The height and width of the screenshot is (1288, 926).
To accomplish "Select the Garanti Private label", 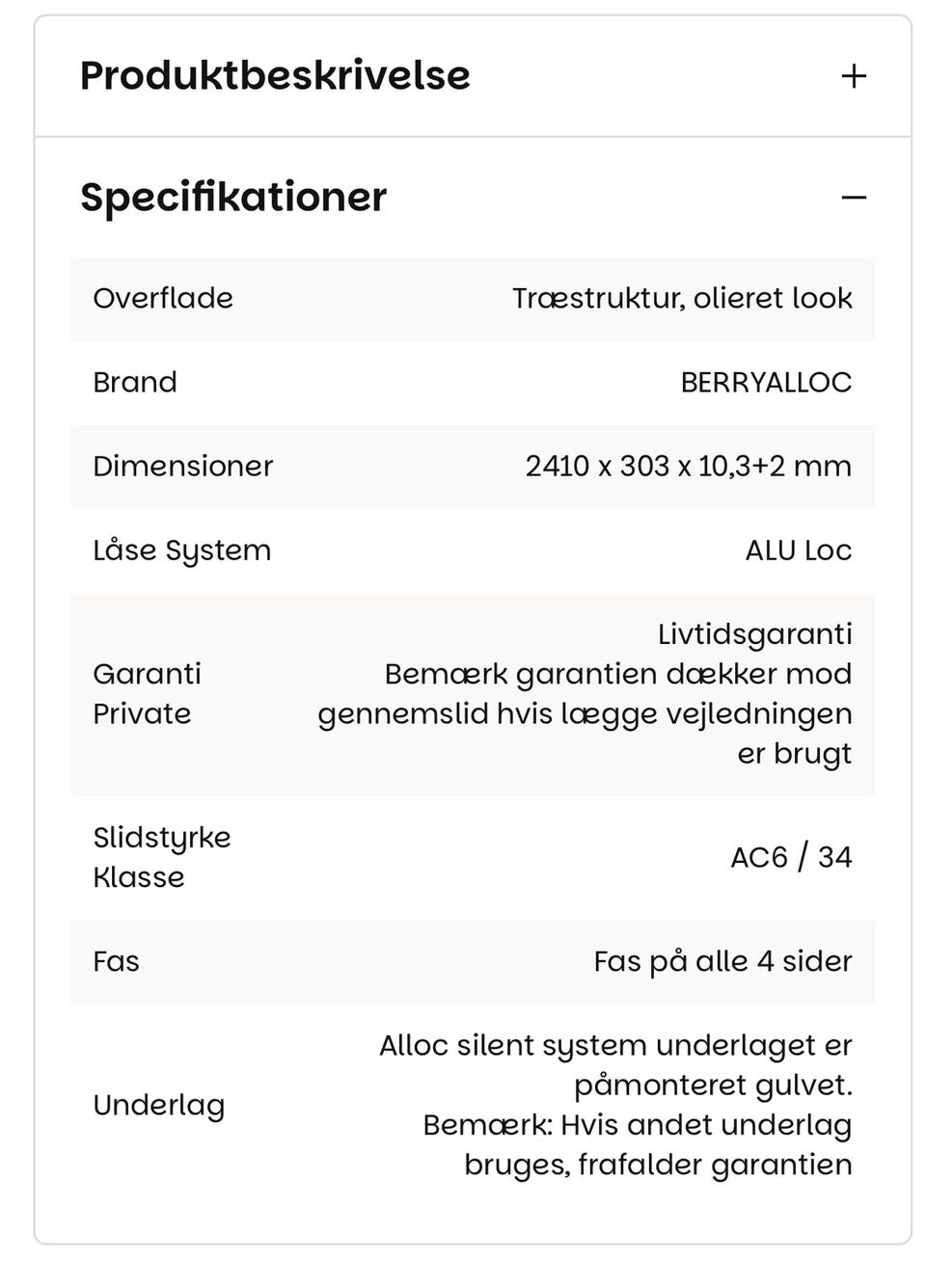I will [x=147, y=693].
